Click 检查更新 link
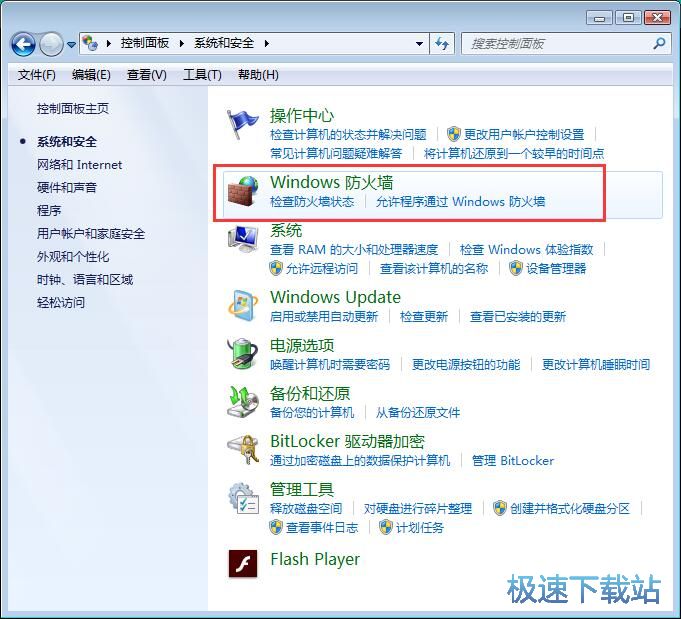 [x=424, y=316]
